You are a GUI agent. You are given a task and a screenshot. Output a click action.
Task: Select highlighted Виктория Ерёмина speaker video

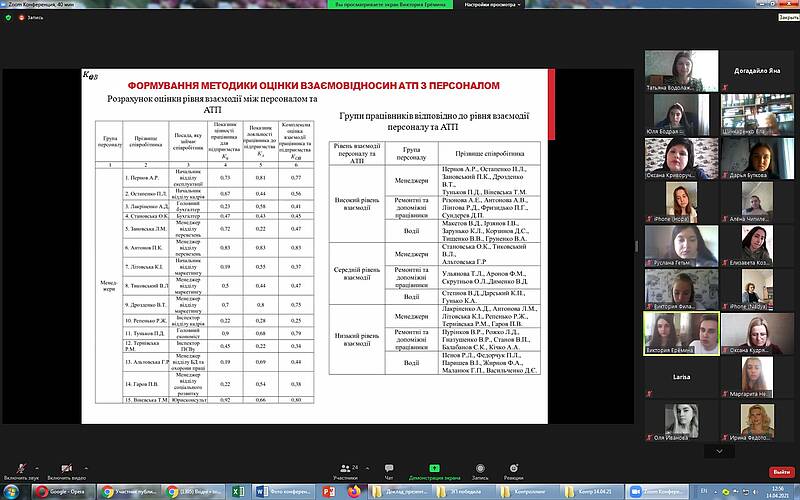click(681, 333)
